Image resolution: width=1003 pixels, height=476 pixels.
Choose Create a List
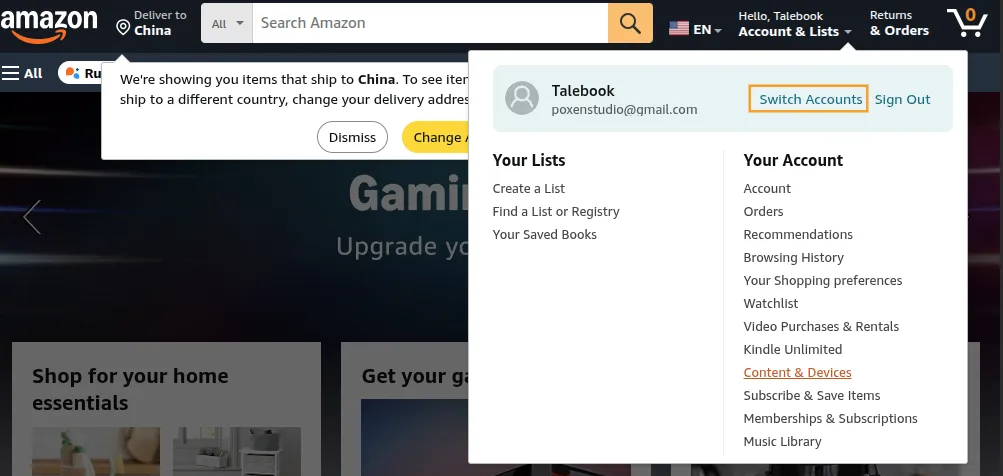[528, 188]
